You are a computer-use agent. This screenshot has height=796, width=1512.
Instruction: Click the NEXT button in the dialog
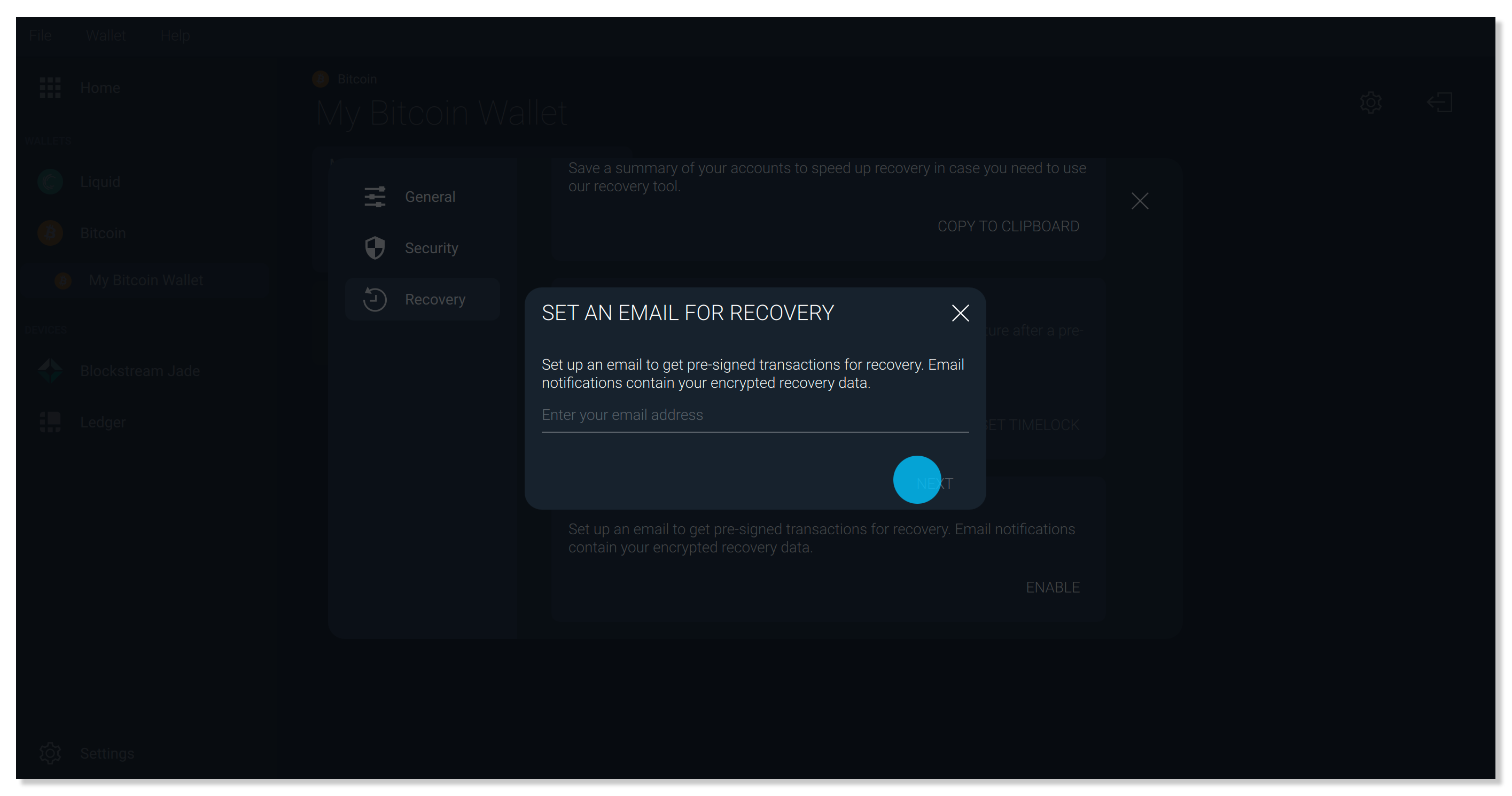coord(934,483)
